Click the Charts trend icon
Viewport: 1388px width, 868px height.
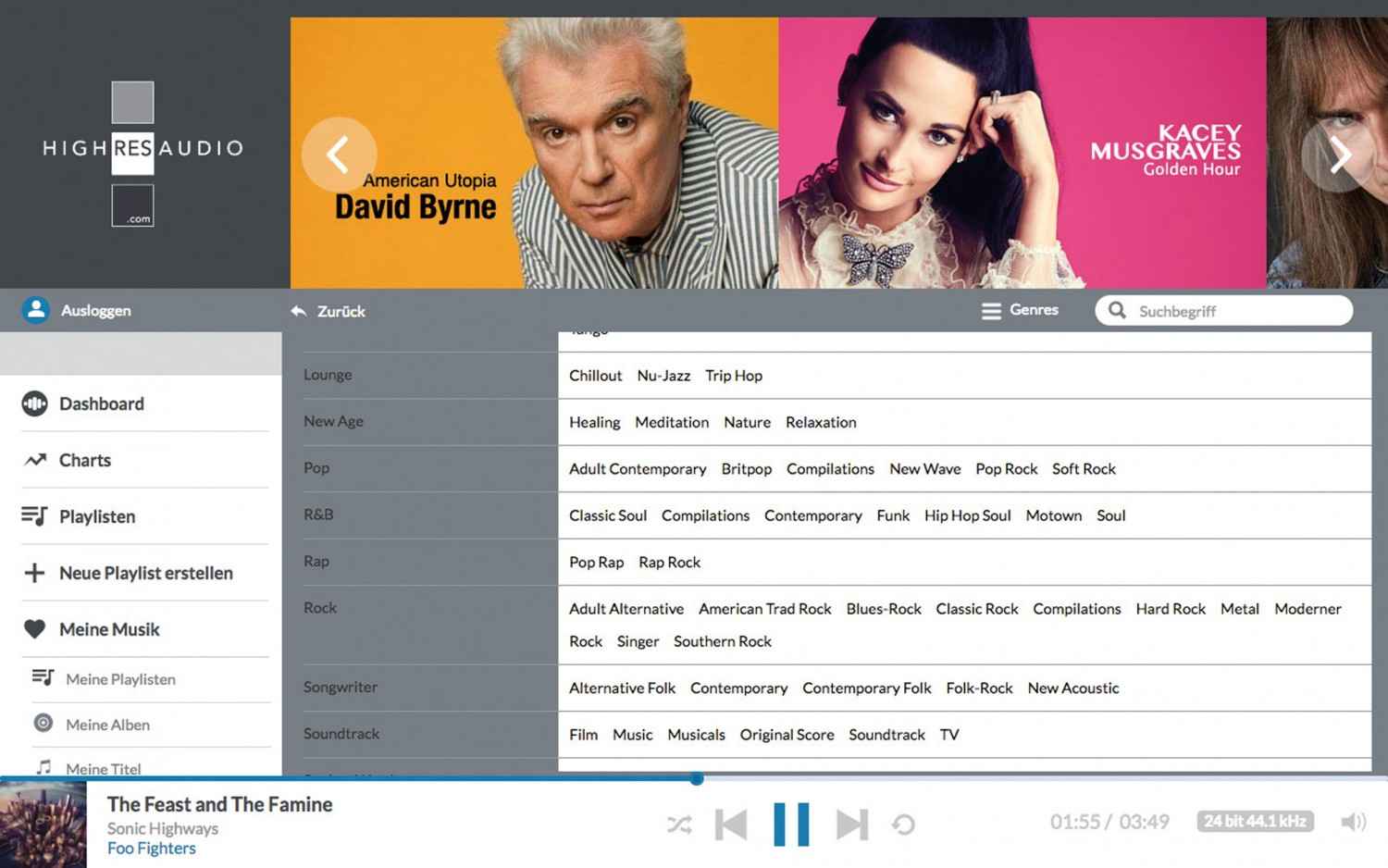coord(35,460)
